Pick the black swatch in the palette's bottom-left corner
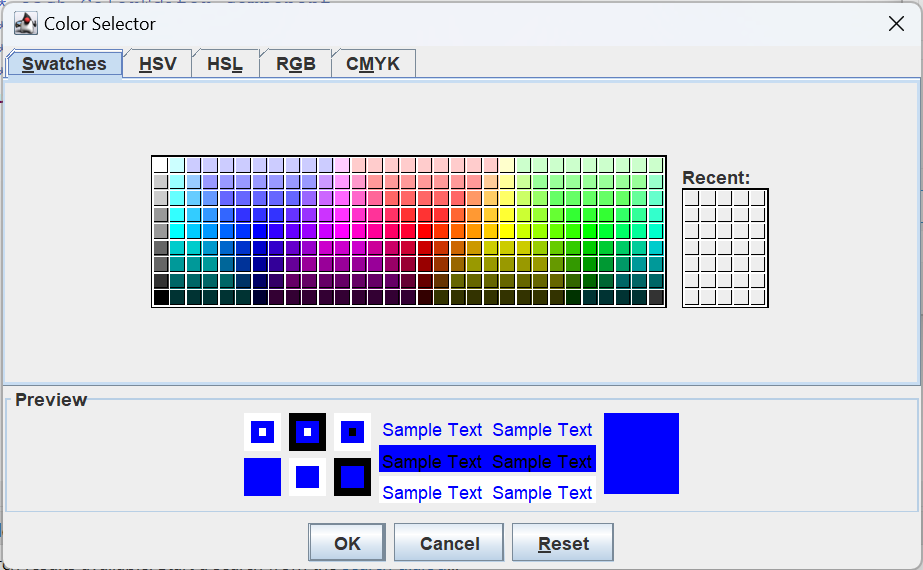 pyautogui.click(x=161, y=297)
